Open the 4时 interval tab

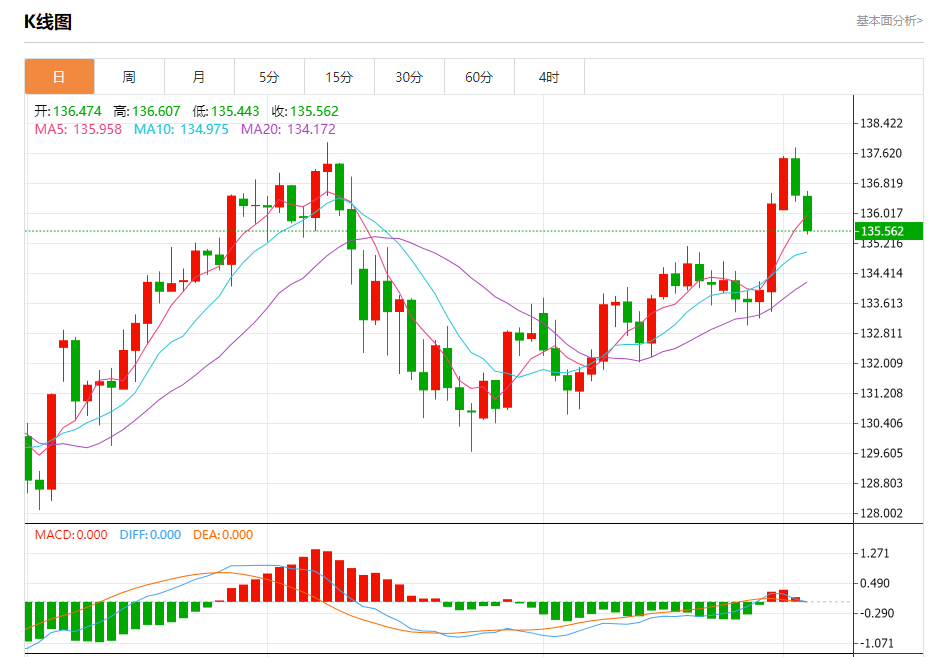coord(549,77)
